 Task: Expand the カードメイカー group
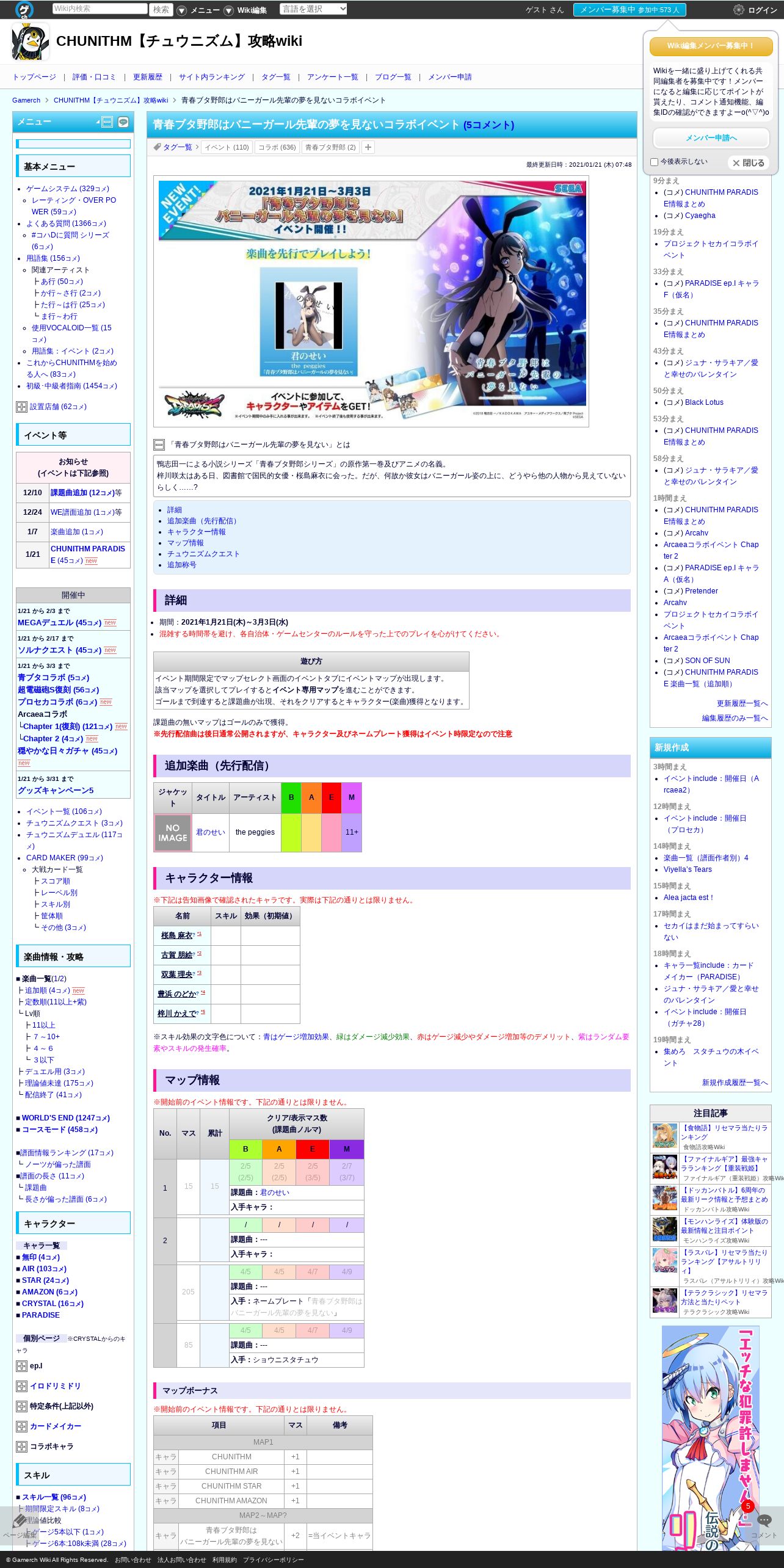[21, 1426]
